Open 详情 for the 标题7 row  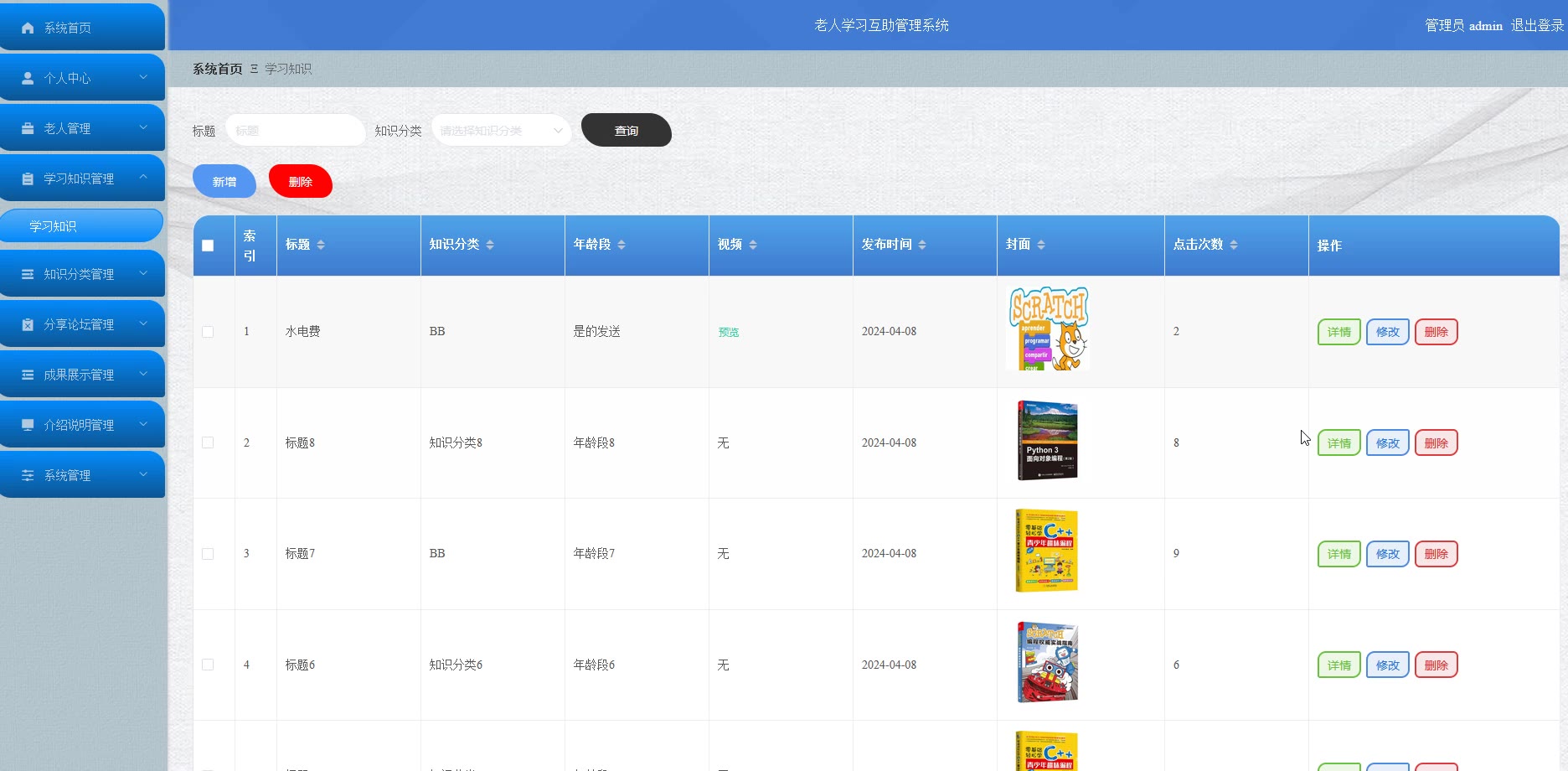[x=1339, y=554]
